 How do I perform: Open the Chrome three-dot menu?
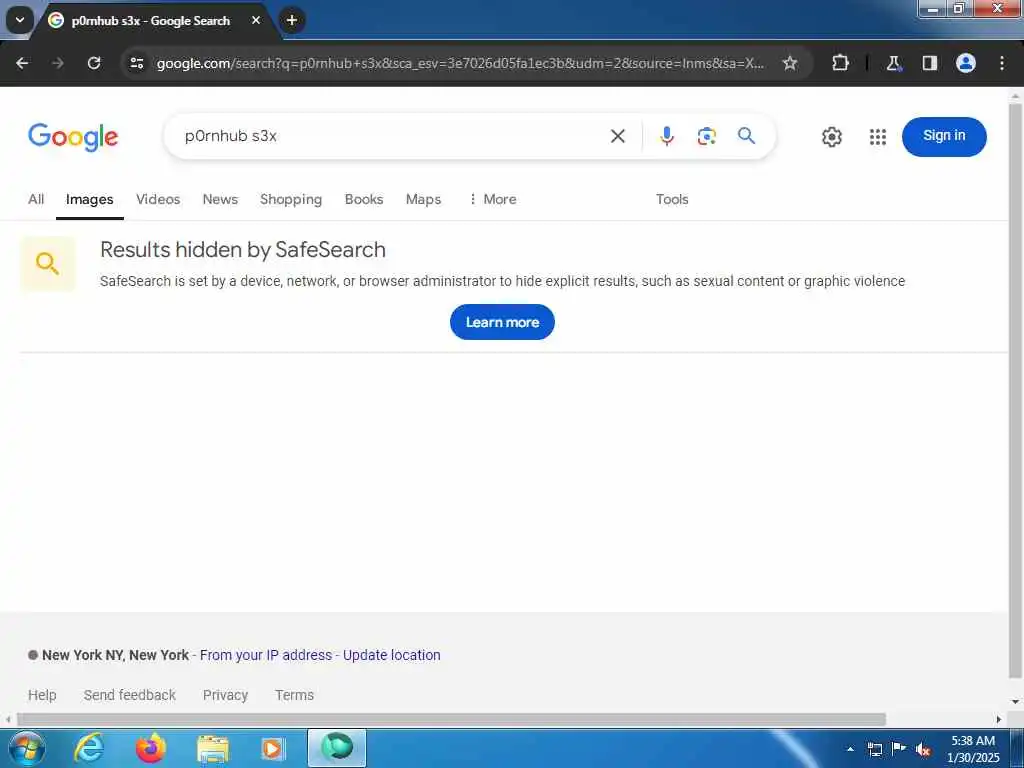[x=1002, y=63]
